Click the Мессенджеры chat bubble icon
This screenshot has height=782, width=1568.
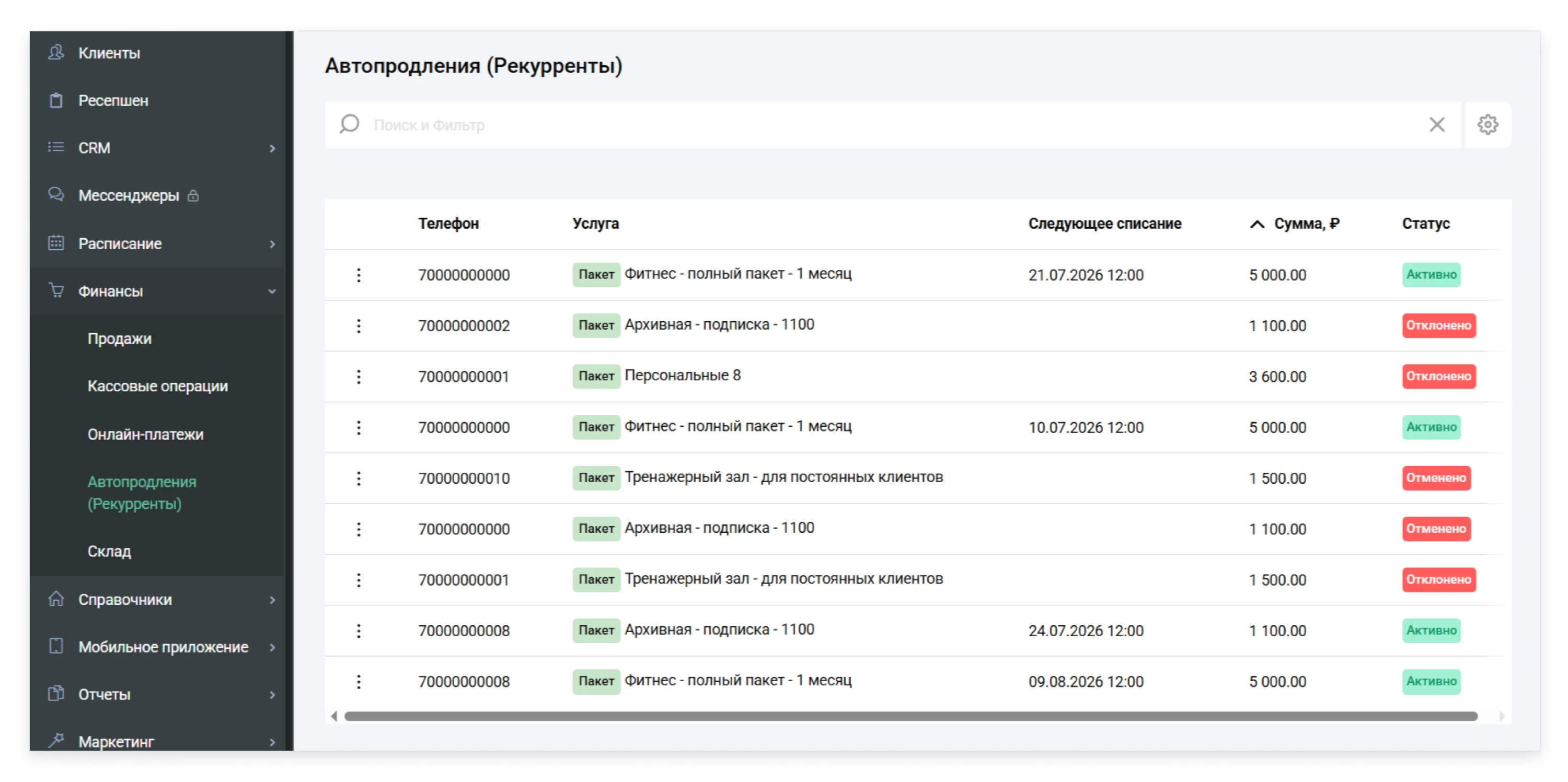click(x=55, y=195)
